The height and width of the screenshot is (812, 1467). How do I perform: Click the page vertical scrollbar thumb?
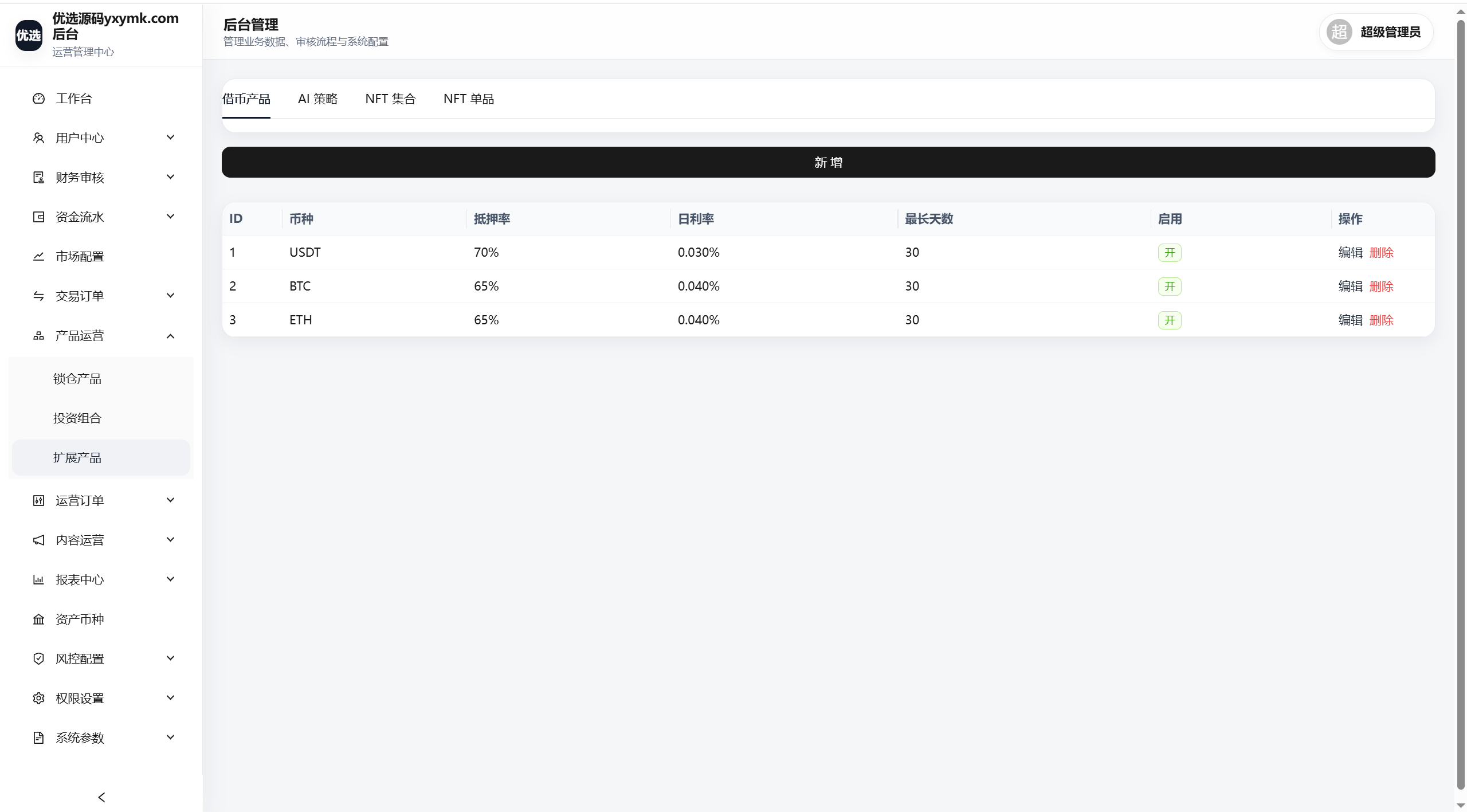1461,405
